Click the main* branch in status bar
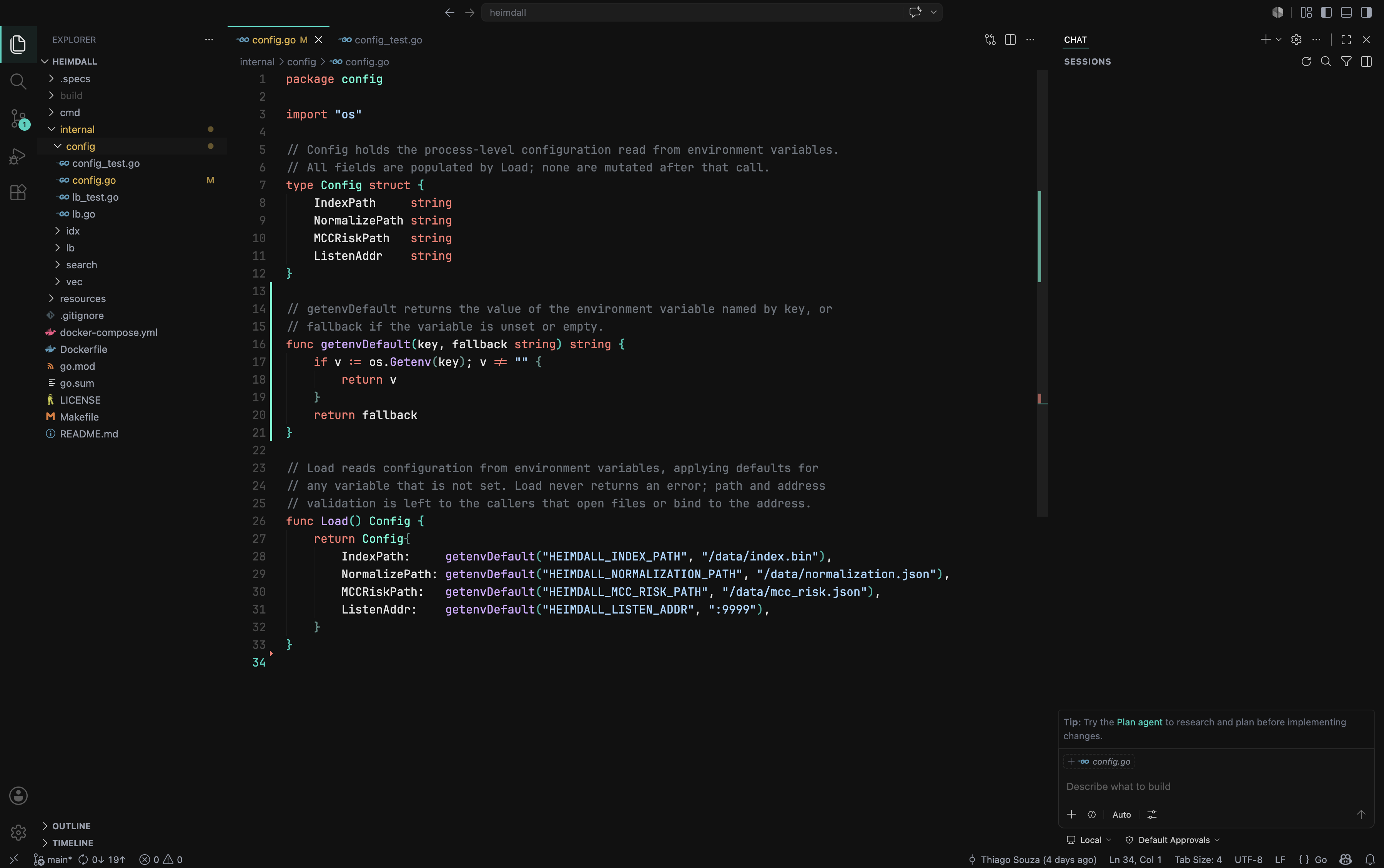Viewport: 1384px width, 868px height. 53,860
